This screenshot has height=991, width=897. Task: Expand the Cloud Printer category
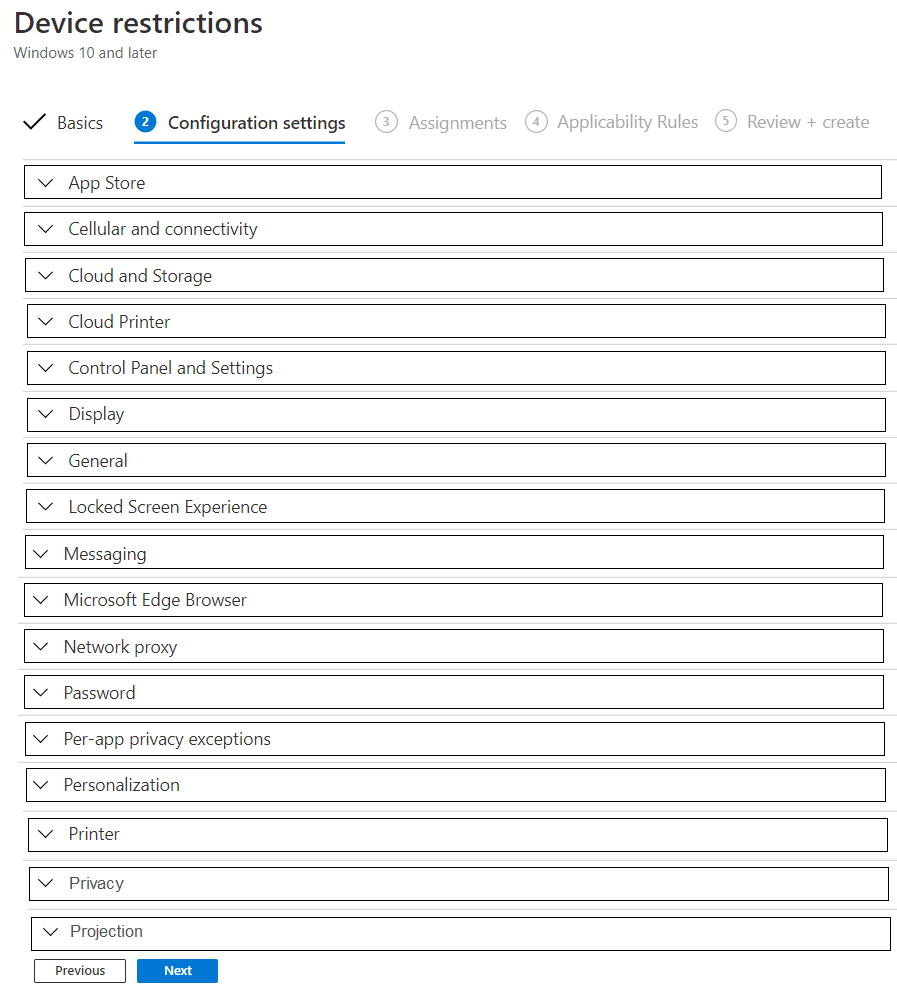click(x=119, y=322)
